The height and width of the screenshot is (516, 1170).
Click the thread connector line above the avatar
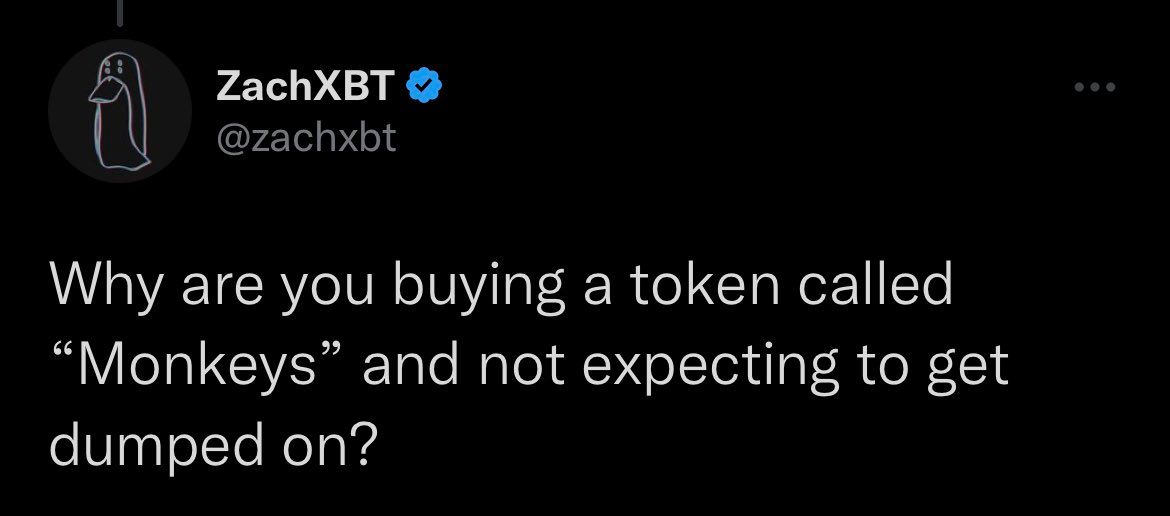coord(120,12)
